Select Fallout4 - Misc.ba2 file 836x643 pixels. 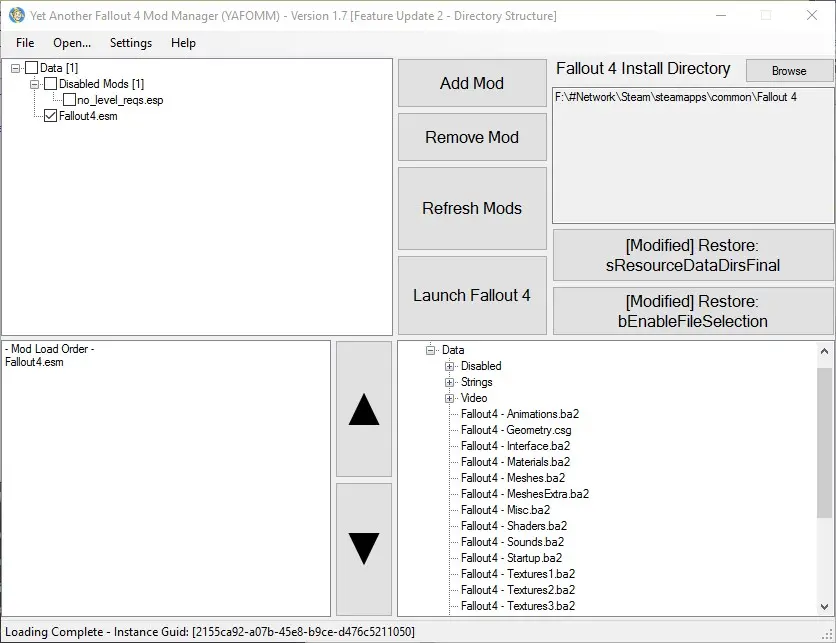click(505, 510)
